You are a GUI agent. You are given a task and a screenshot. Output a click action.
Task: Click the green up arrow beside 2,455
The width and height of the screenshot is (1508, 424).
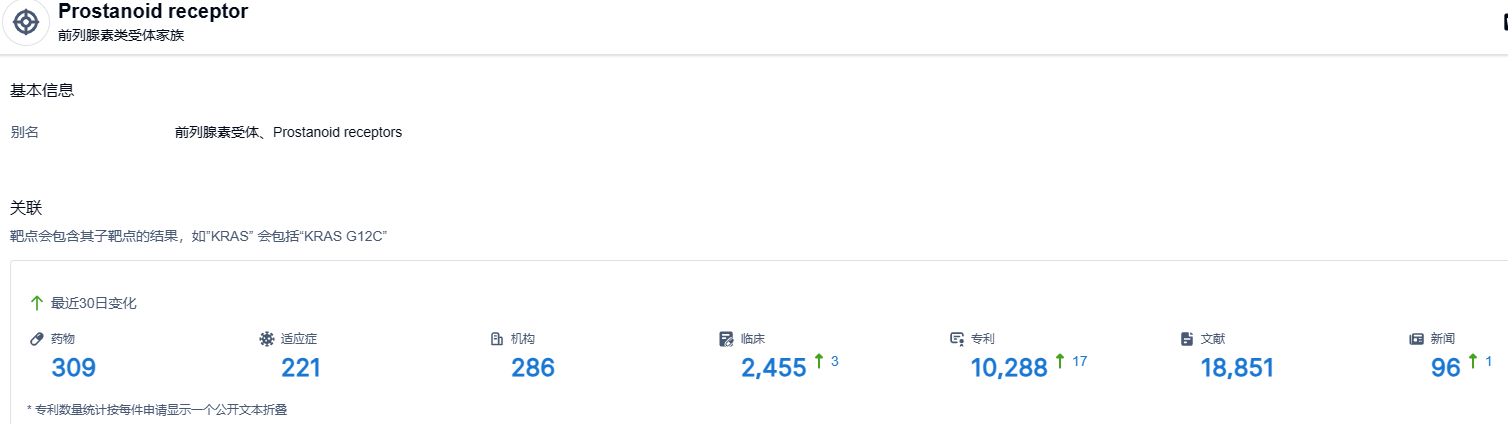(818, 362)
